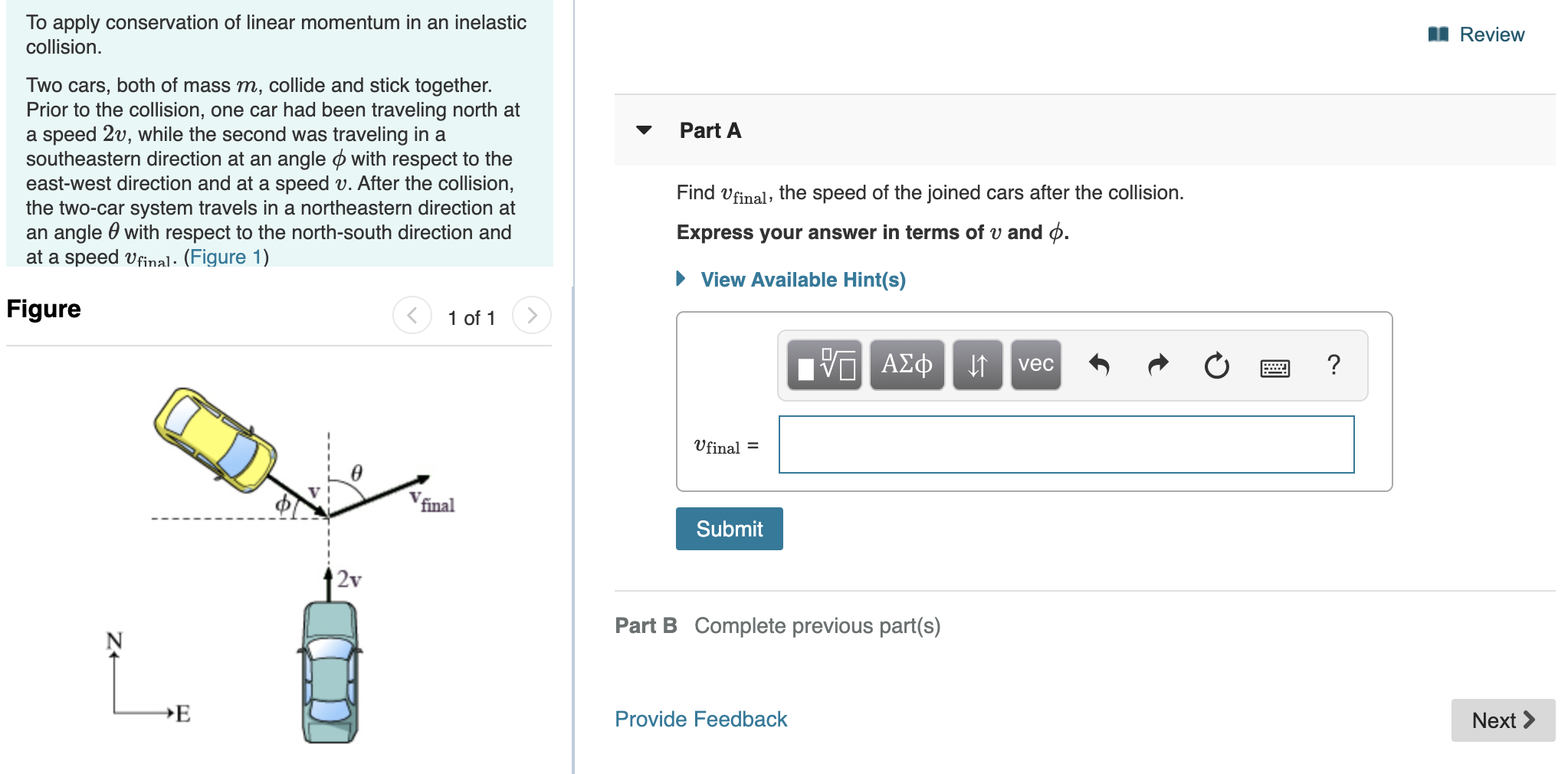The width and height of the screenshot is (1568, 774).
Task: Submit the Part A answer
Action: point(728,528)
